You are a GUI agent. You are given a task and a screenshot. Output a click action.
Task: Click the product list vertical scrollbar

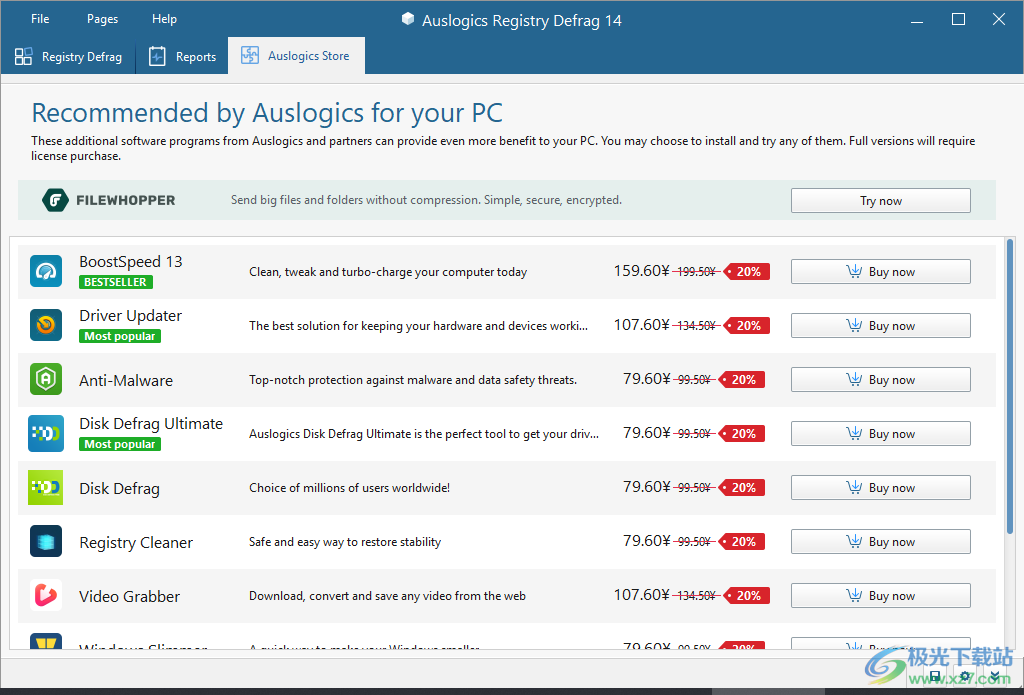(1010, 385)
